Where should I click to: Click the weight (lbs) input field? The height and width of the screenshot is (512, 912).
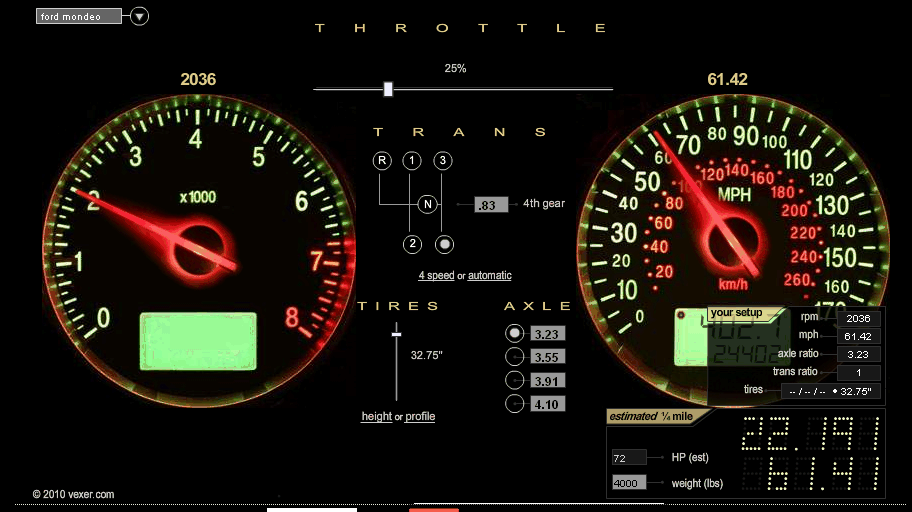coord(629,483)
